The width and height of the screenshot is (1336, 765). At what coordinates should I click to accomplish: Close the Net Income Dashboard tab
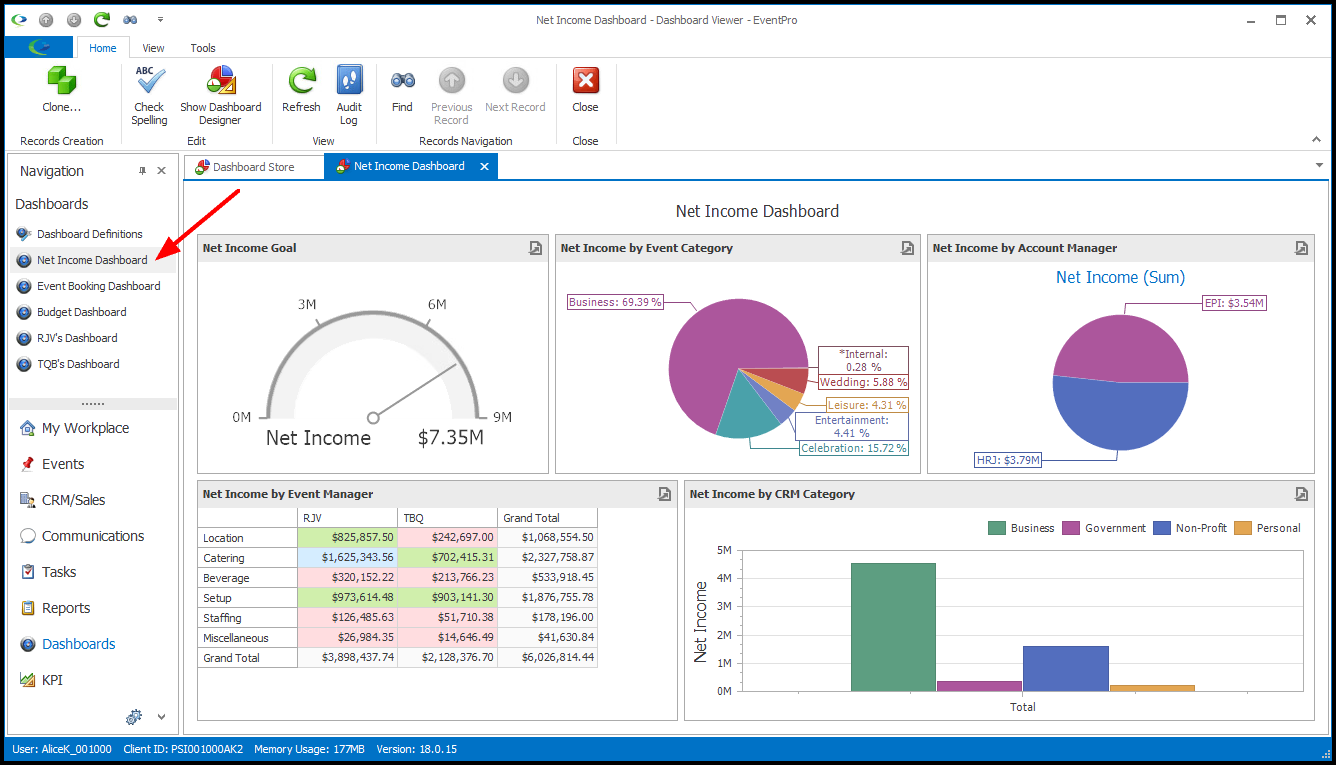coord(484,167)
